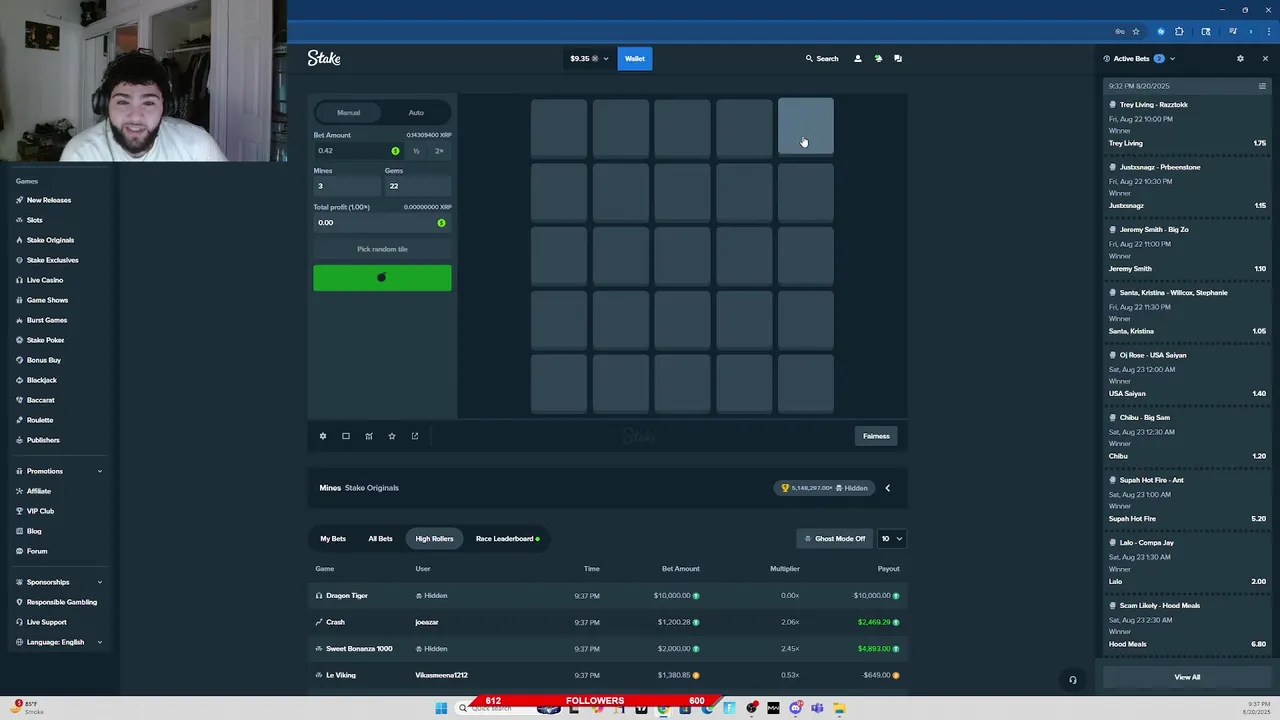1280x720 pixels.
Task: Open the game in popout window icon
Action: point(415,436)
